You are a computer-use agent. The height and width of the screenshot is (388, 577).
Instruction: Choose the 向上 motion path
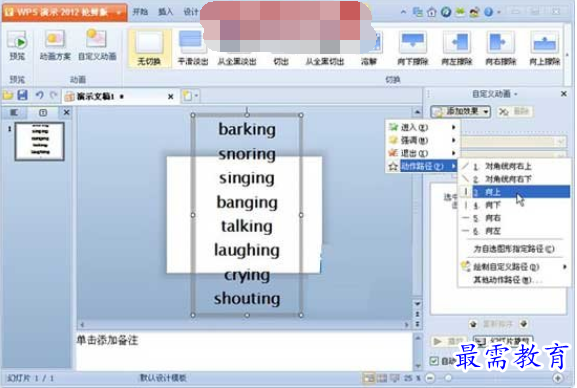click(514, 192)
